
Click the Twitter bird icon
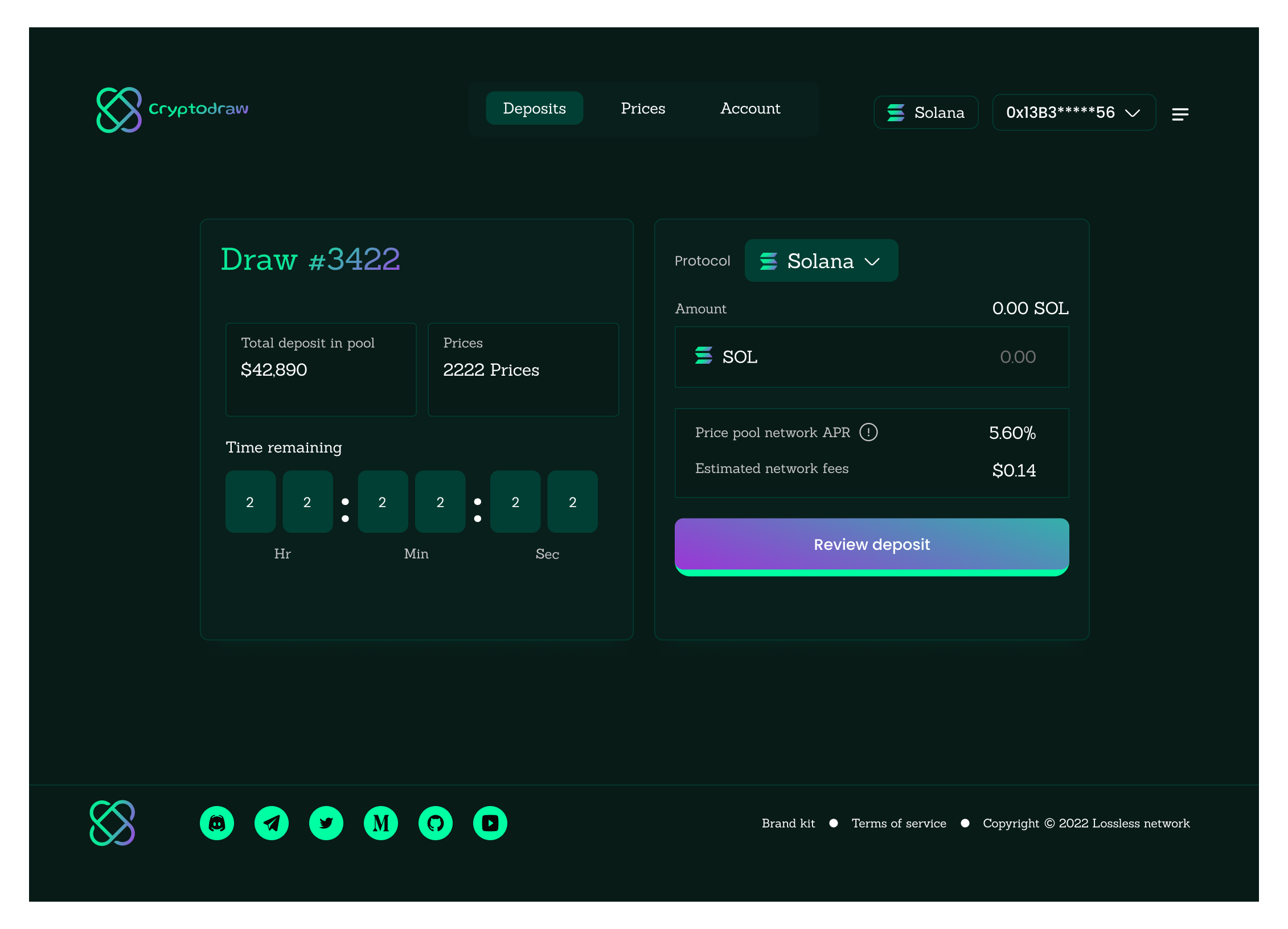tap(326, 823)
